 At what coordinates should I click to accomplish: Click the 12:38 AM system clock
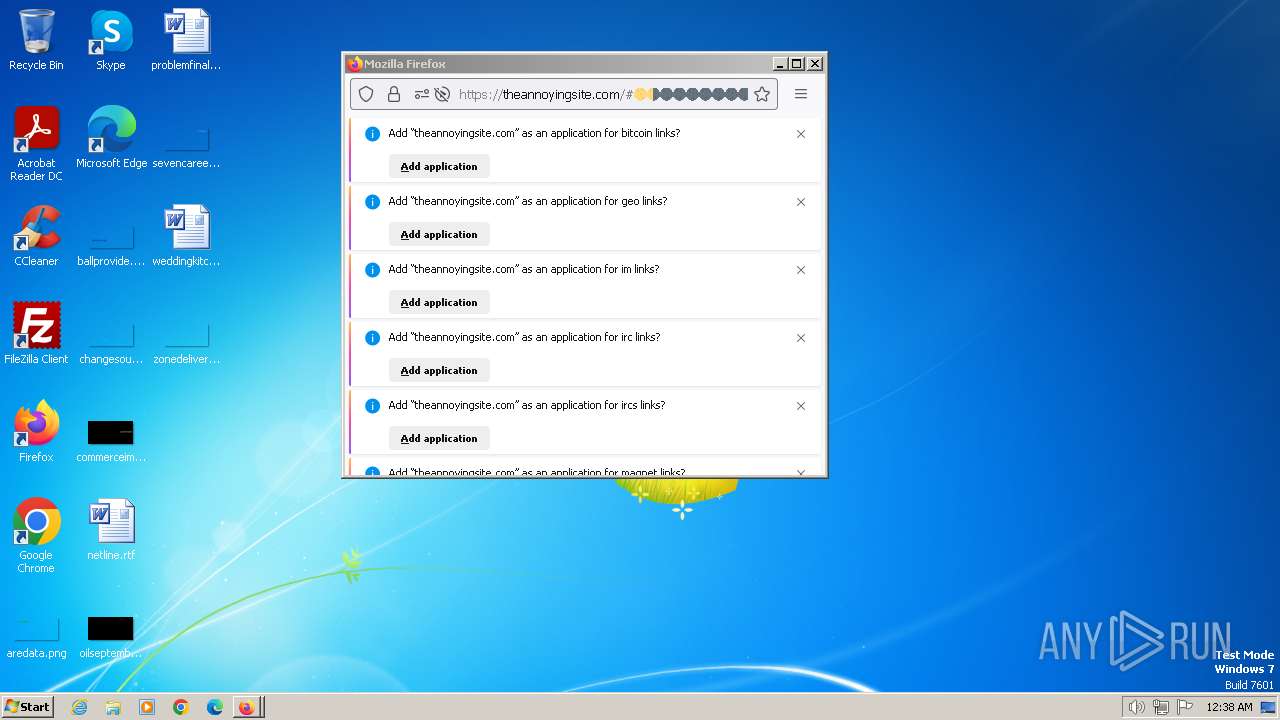pos(1229,707)
